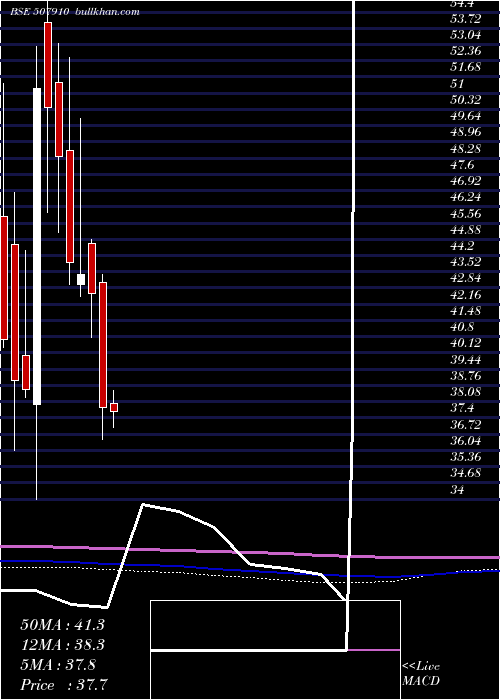The image size is (500, 700).
Task: Select the 35.36 price level label
Action: point(466,457)
